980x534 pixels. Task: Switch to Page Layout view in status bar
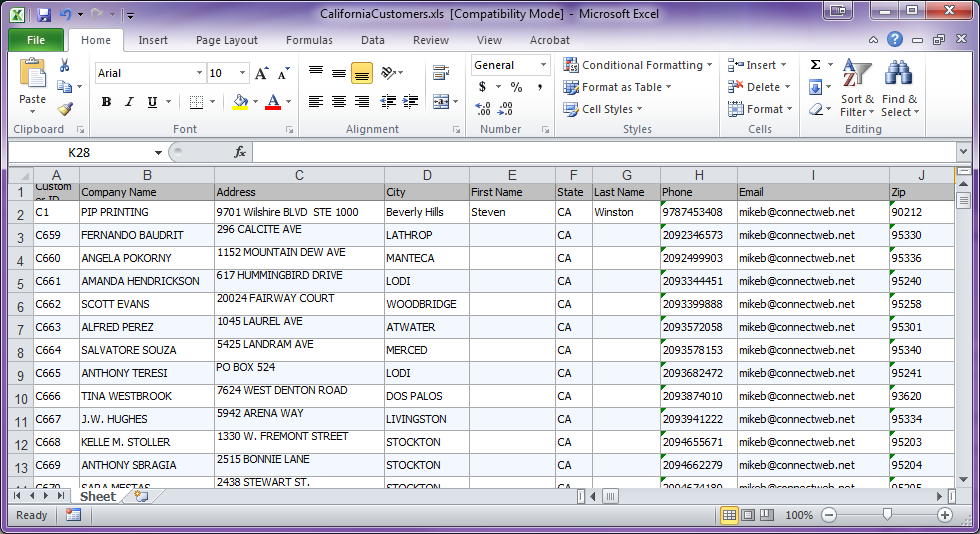point(748,515)
